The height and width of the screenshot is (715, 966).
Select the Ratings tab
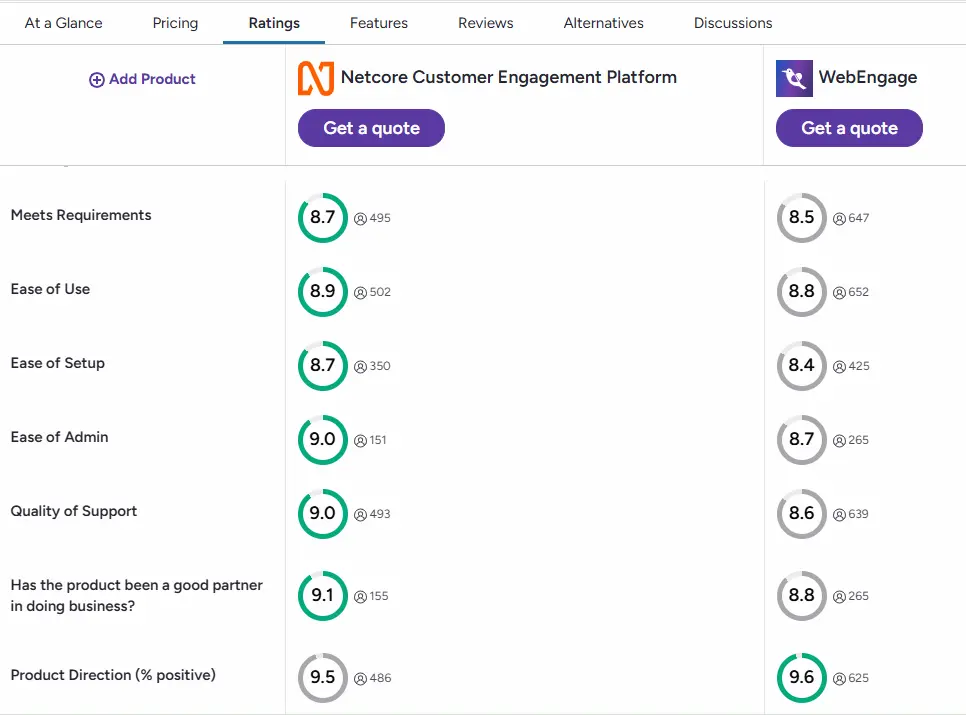[x=274, y=23]
